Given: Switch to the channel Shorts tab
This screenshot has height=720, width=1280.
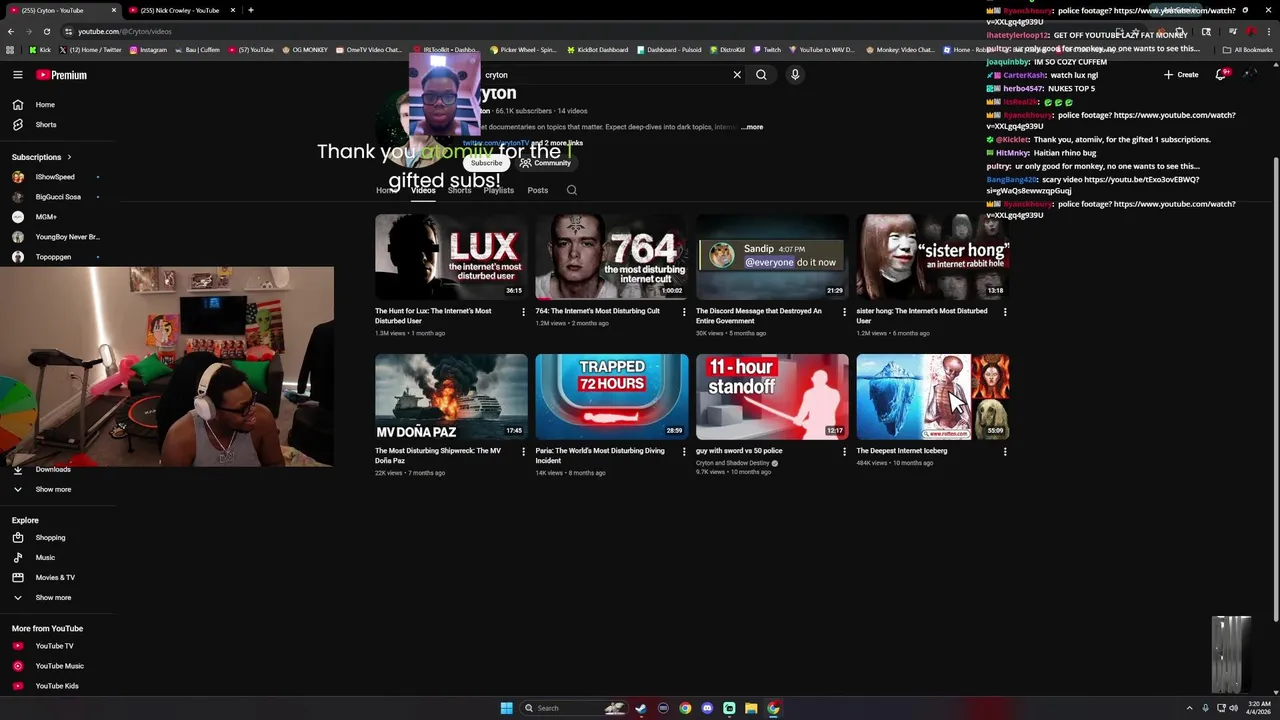Looking at the screenshot, I should coord(459,190).
